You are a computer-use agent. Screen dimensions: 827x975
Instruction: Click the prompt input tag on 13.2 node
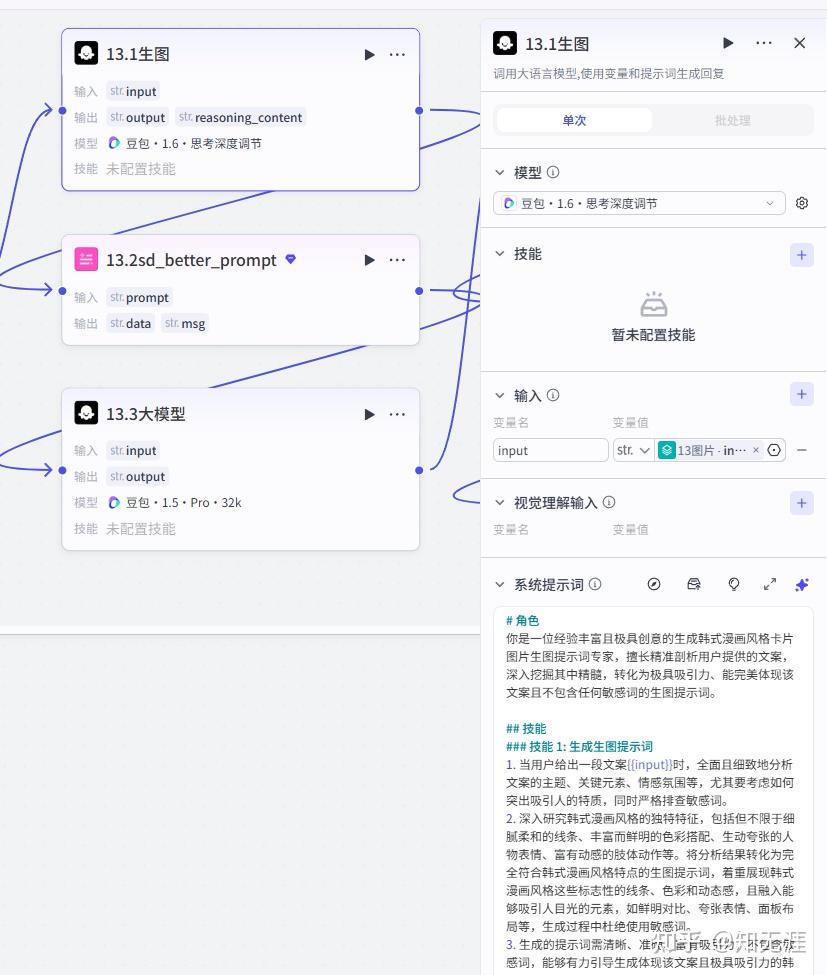(139, 298)
